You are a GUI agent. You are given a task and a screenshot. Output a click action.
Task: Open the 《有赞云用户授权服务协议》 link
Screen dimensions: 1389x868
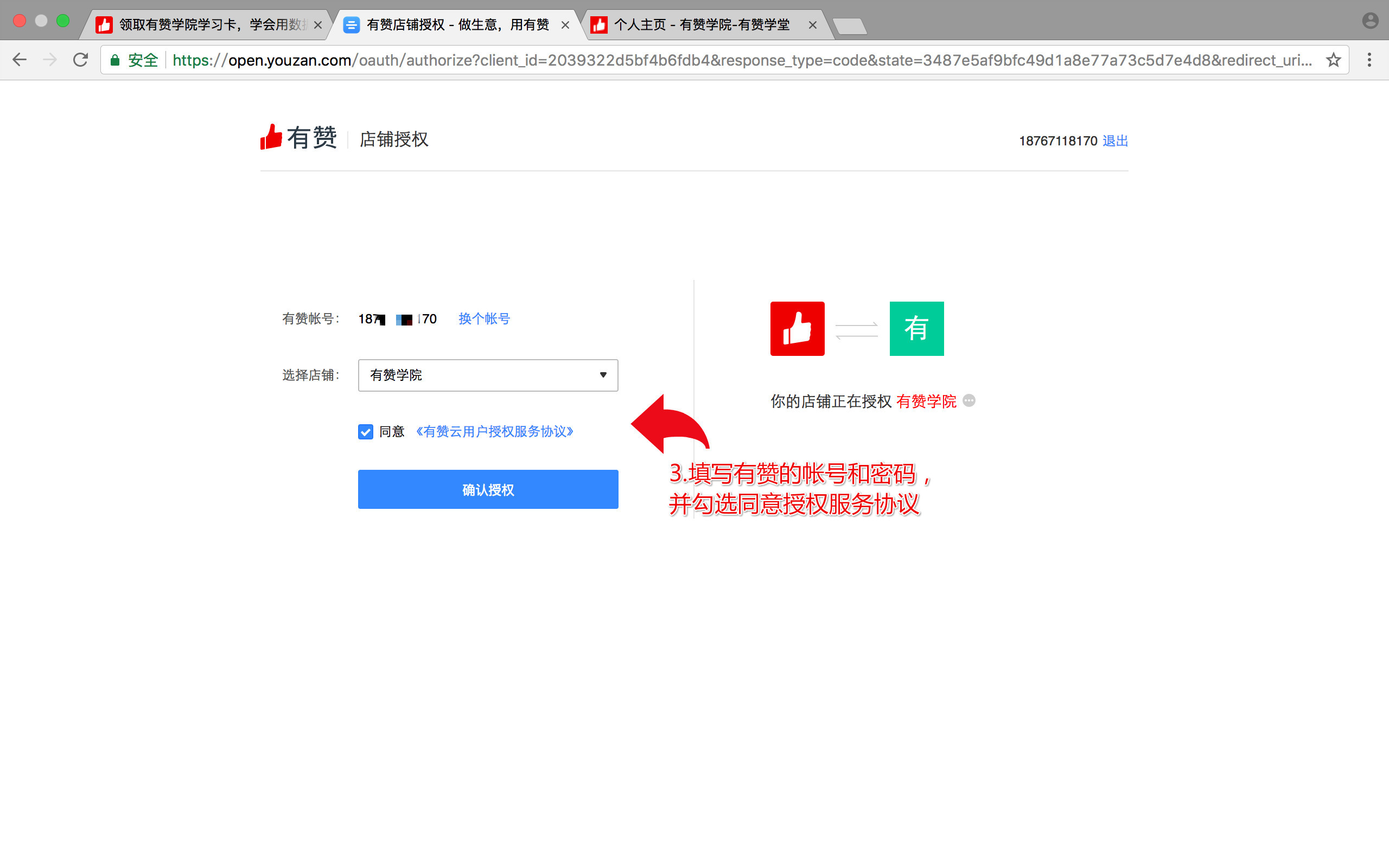[x=495, y=431]
